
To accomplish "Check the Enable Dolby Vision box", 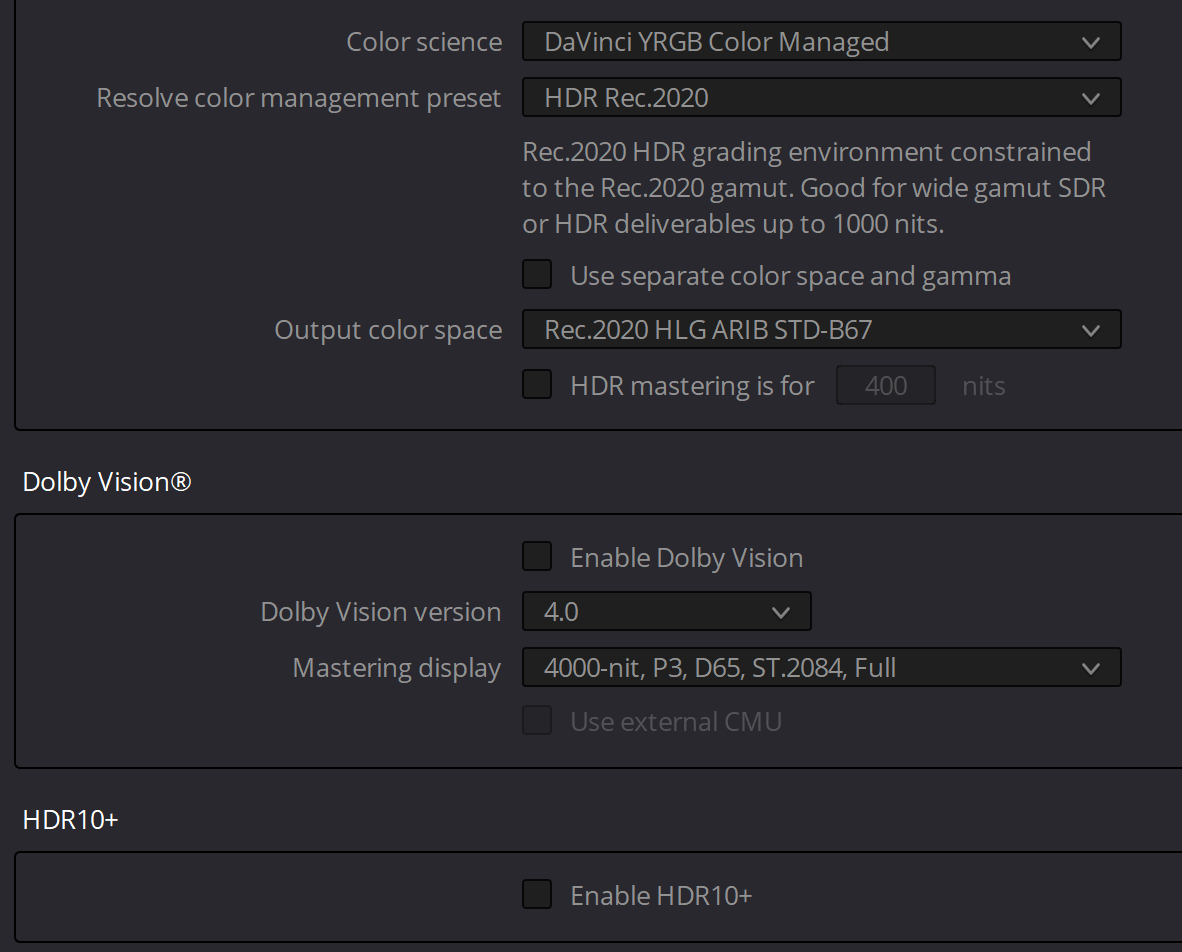I will [x=537, y=556].
